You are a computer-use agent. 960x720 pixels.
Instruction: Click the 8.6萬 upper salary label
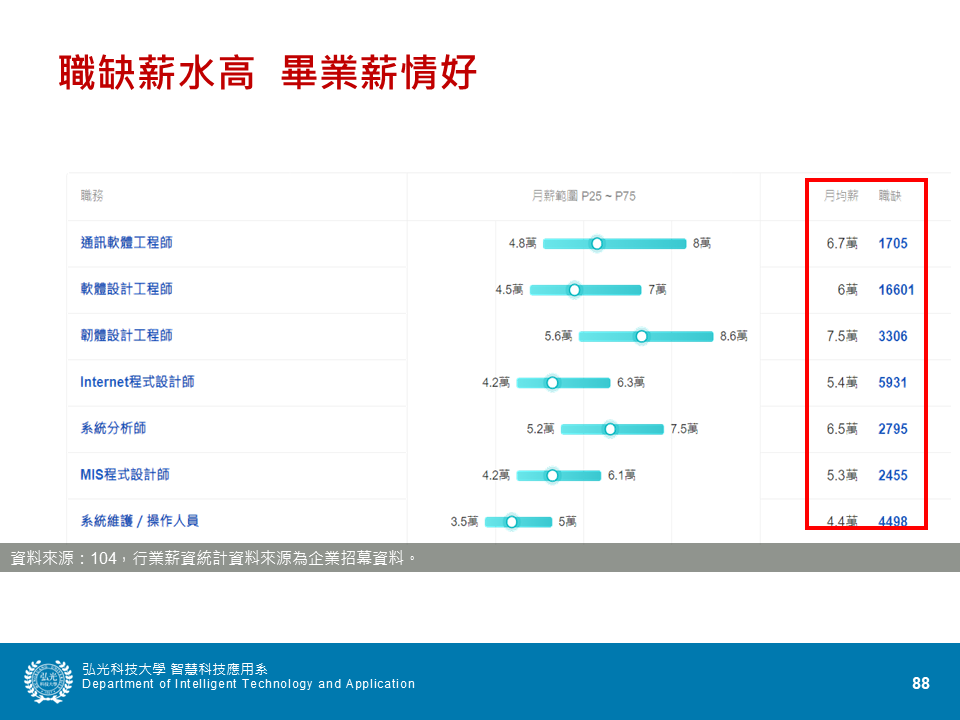tap(733, 336)
